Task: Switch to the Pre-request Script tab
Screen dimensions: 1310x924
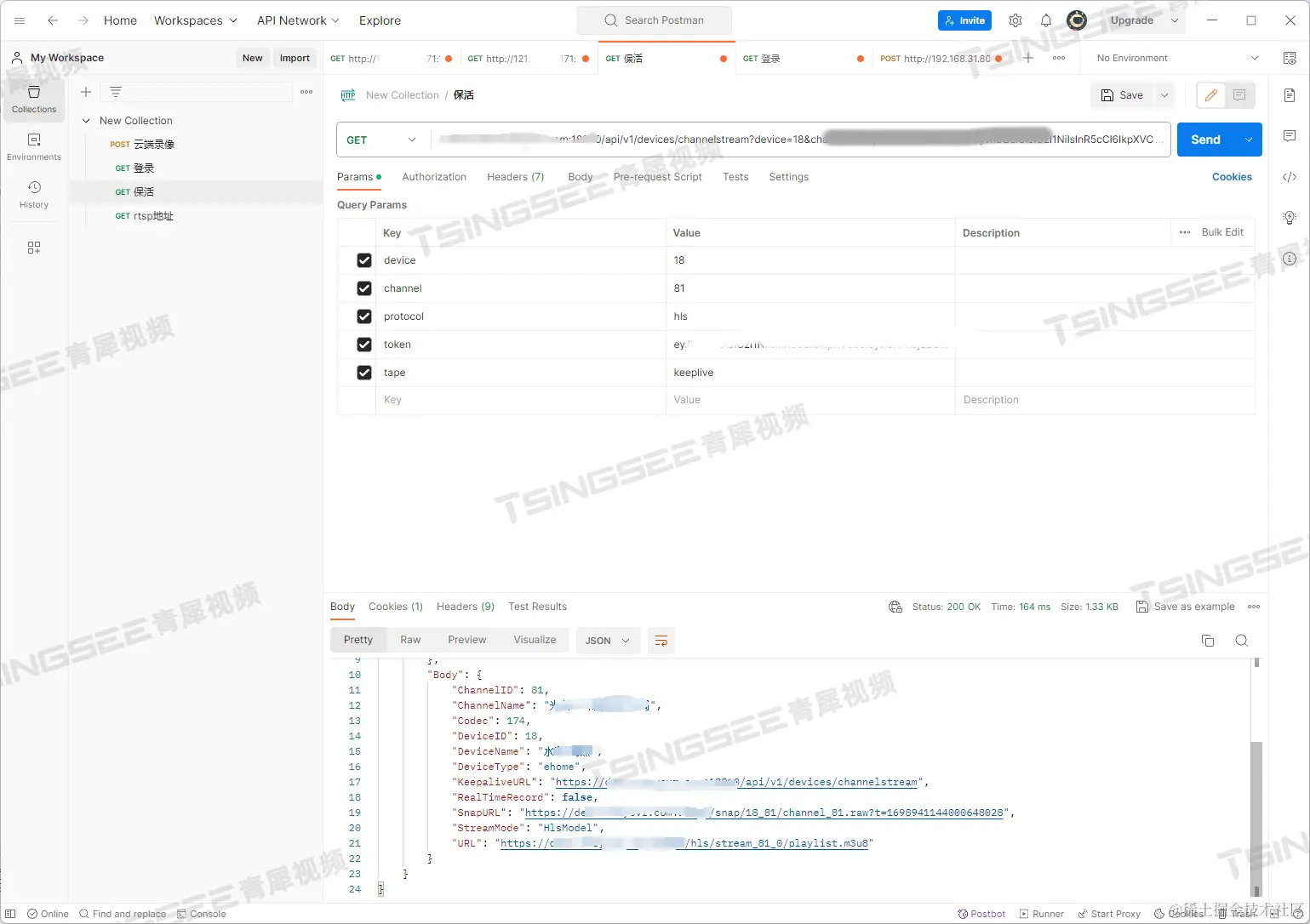Action: point(657,177)
